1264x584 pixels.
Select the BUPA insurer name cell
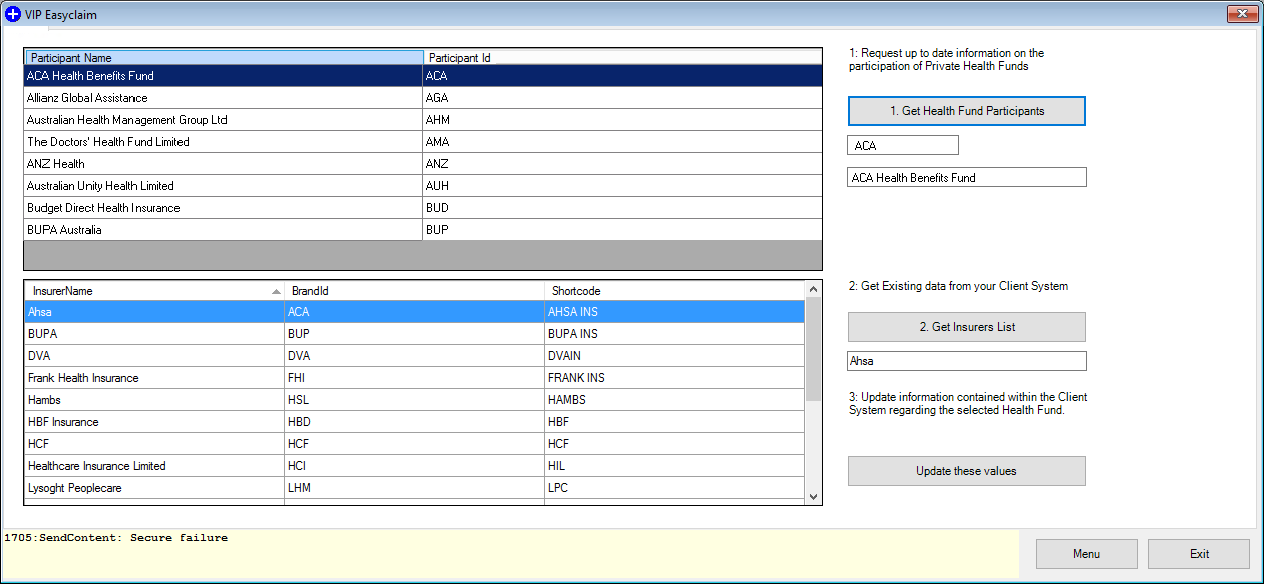[x=154, y=334]
